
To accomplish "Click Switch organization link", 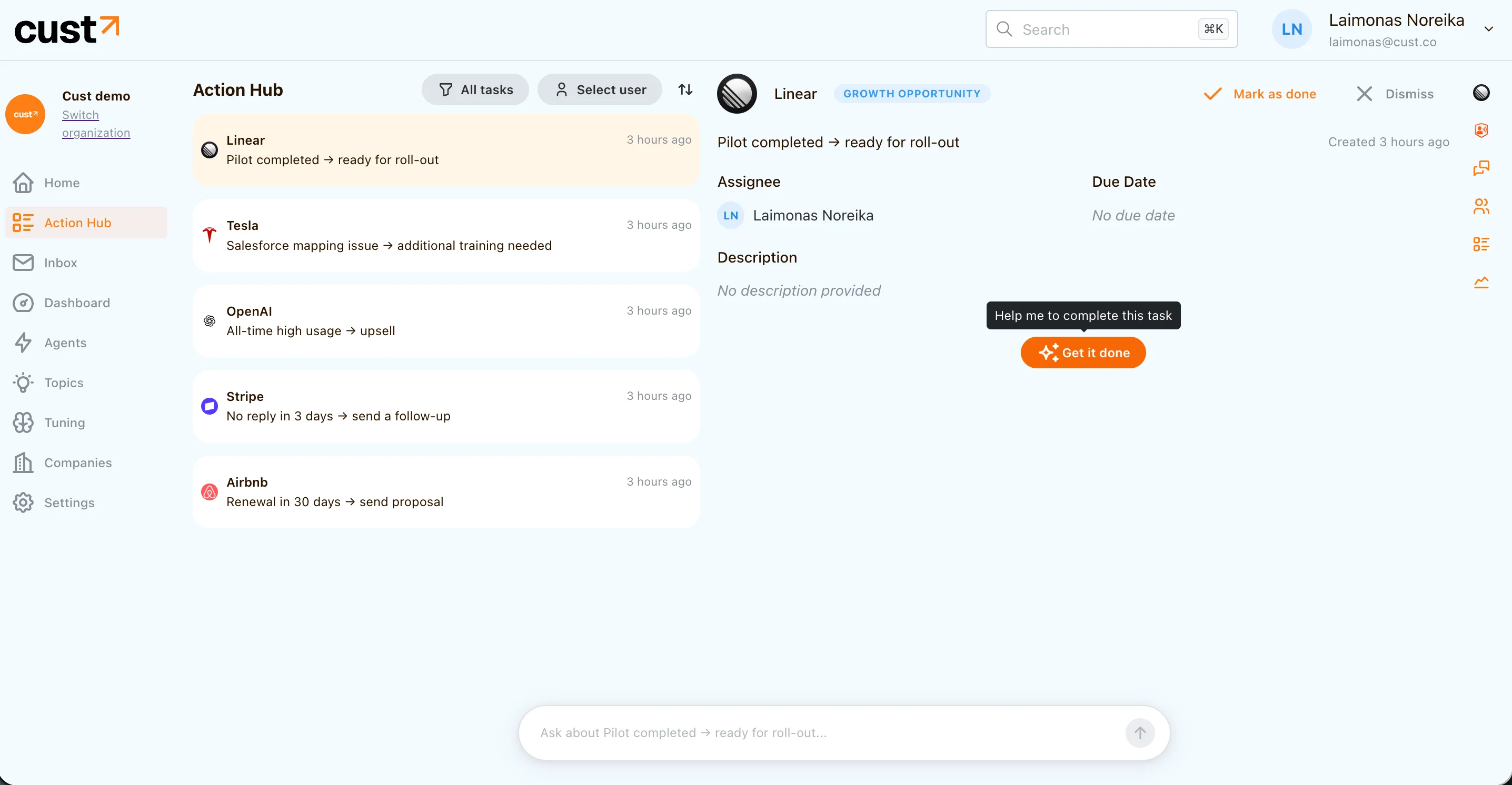I will [x=96, y=124].
